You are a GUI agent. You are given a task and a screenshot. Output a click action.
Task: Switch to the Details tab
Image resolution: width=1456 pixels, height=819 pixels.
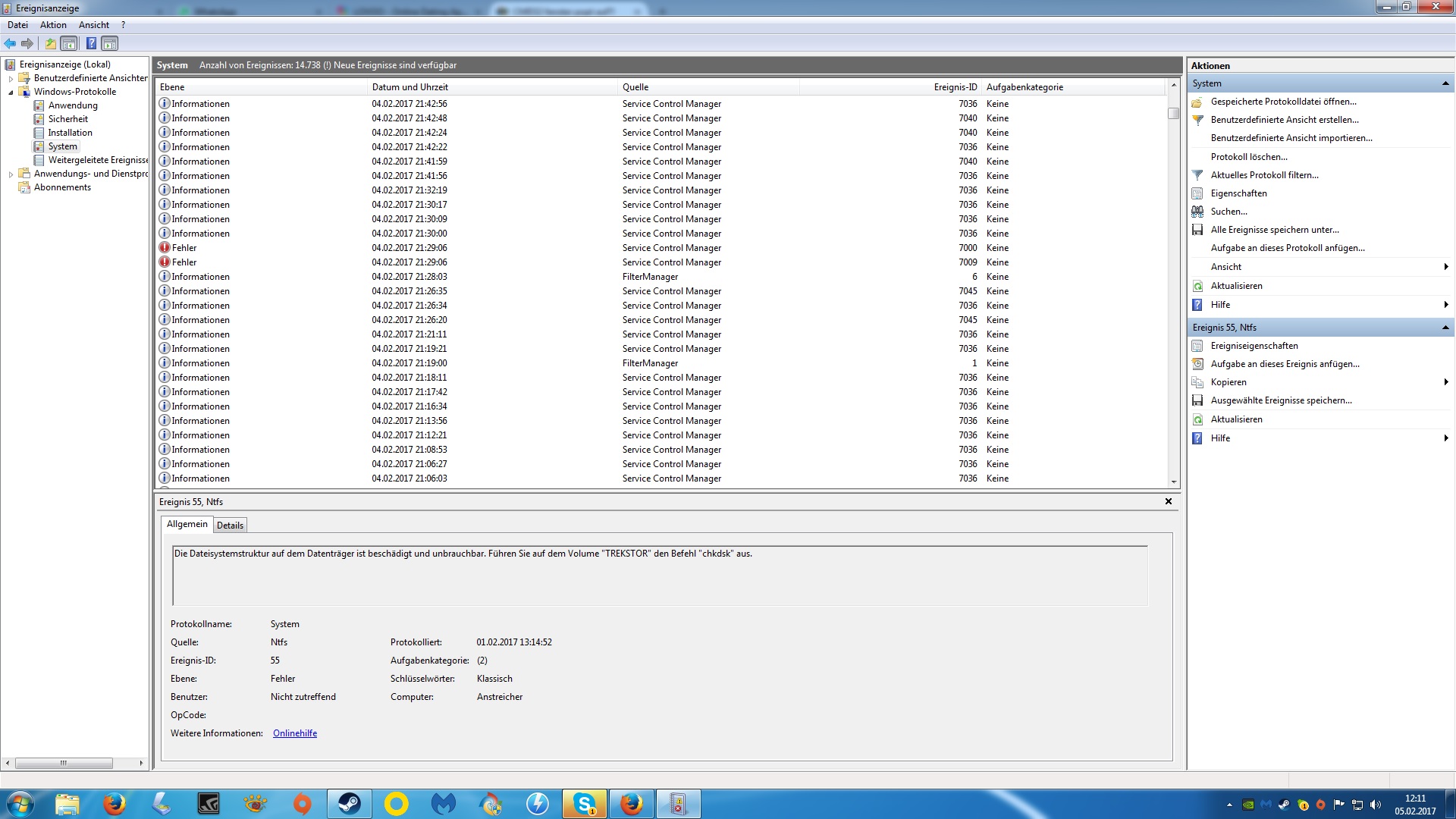coord(230,526)
